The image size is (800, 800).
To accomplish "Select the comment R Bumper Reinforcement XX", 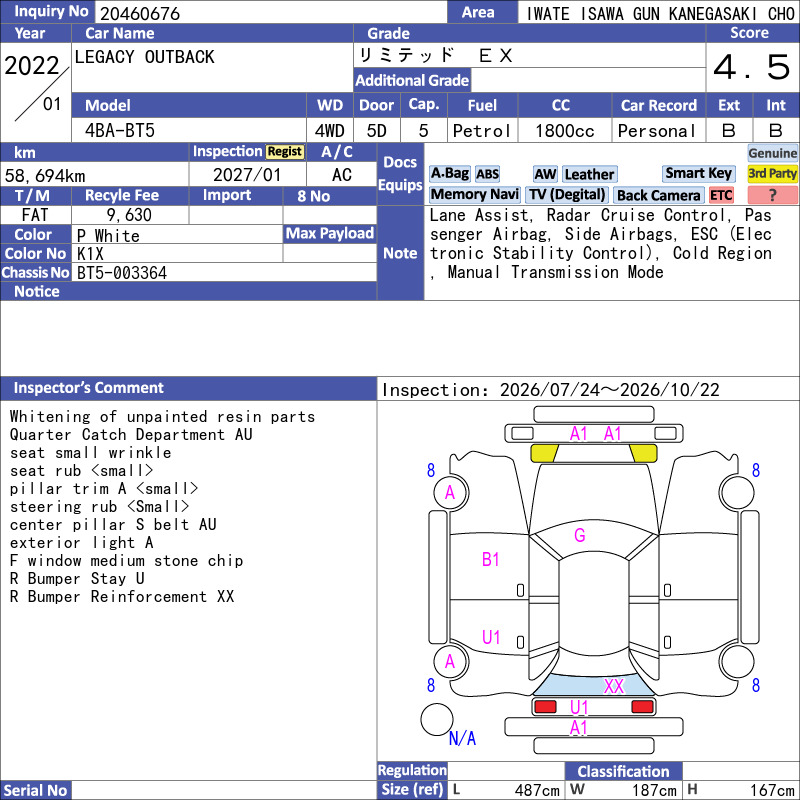I will [x=121, y=596].
